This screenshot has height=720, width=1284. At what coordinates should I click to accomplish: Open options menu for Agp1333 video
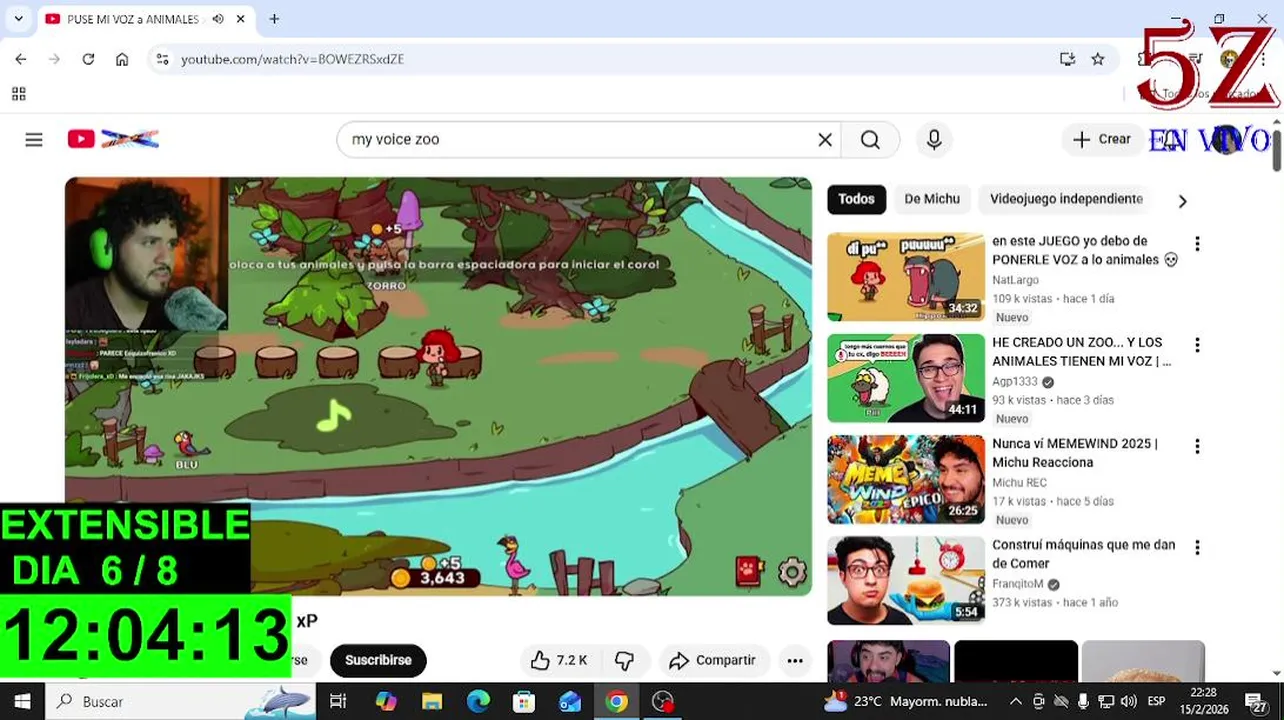(x=1197, y=345)
